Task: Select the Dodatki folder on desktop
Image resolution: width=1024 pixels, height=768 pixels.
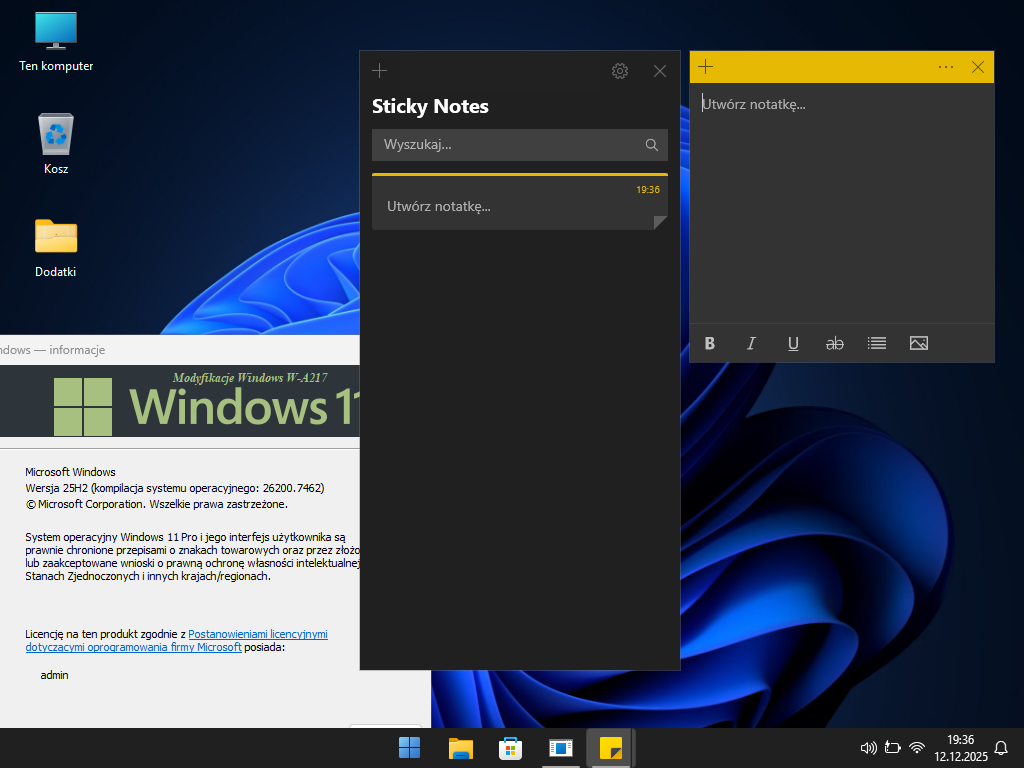Action: 56,247
